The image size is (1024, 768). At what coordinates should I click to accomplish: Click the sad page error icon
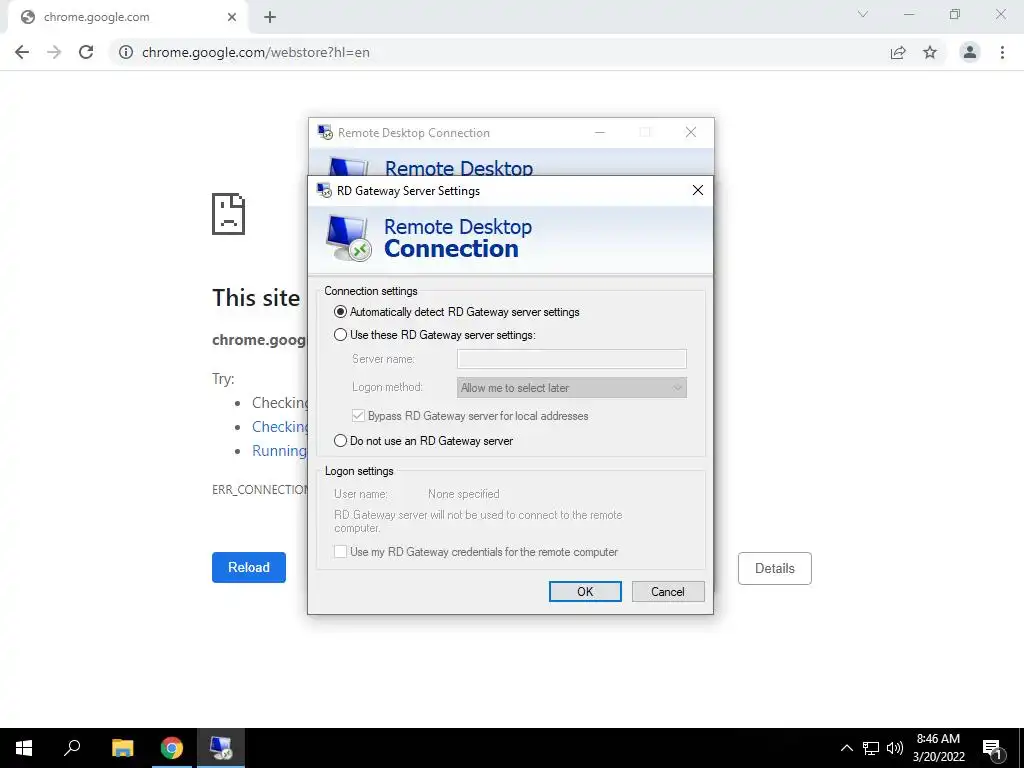point(229,214)
